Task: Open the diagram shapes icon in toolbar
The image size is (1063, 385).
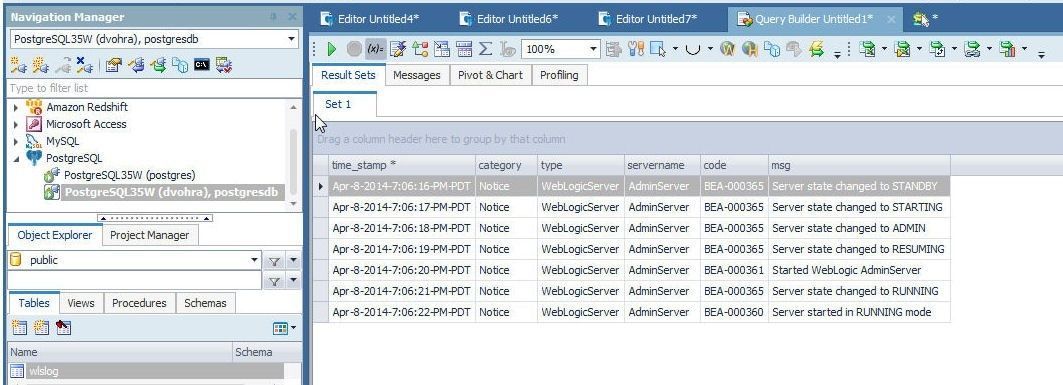Action: (420, 49)
